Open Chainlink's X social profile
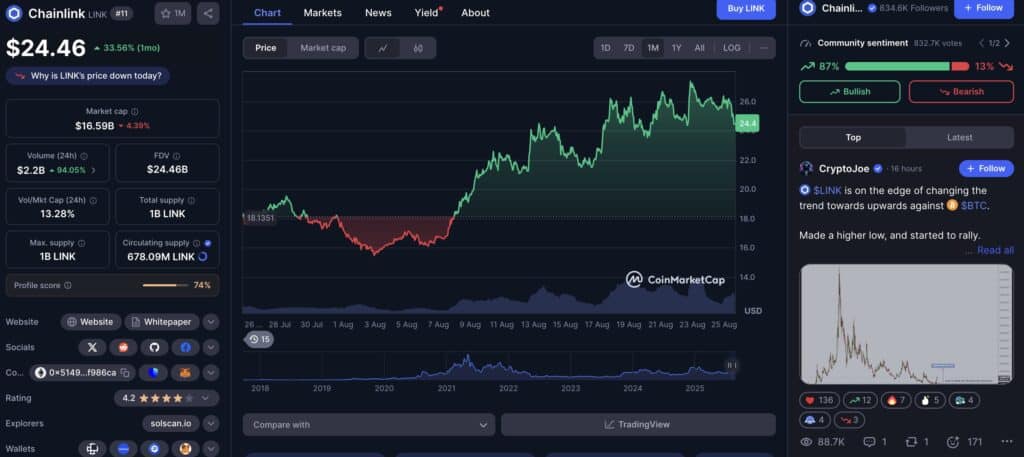 pos(92,347)
